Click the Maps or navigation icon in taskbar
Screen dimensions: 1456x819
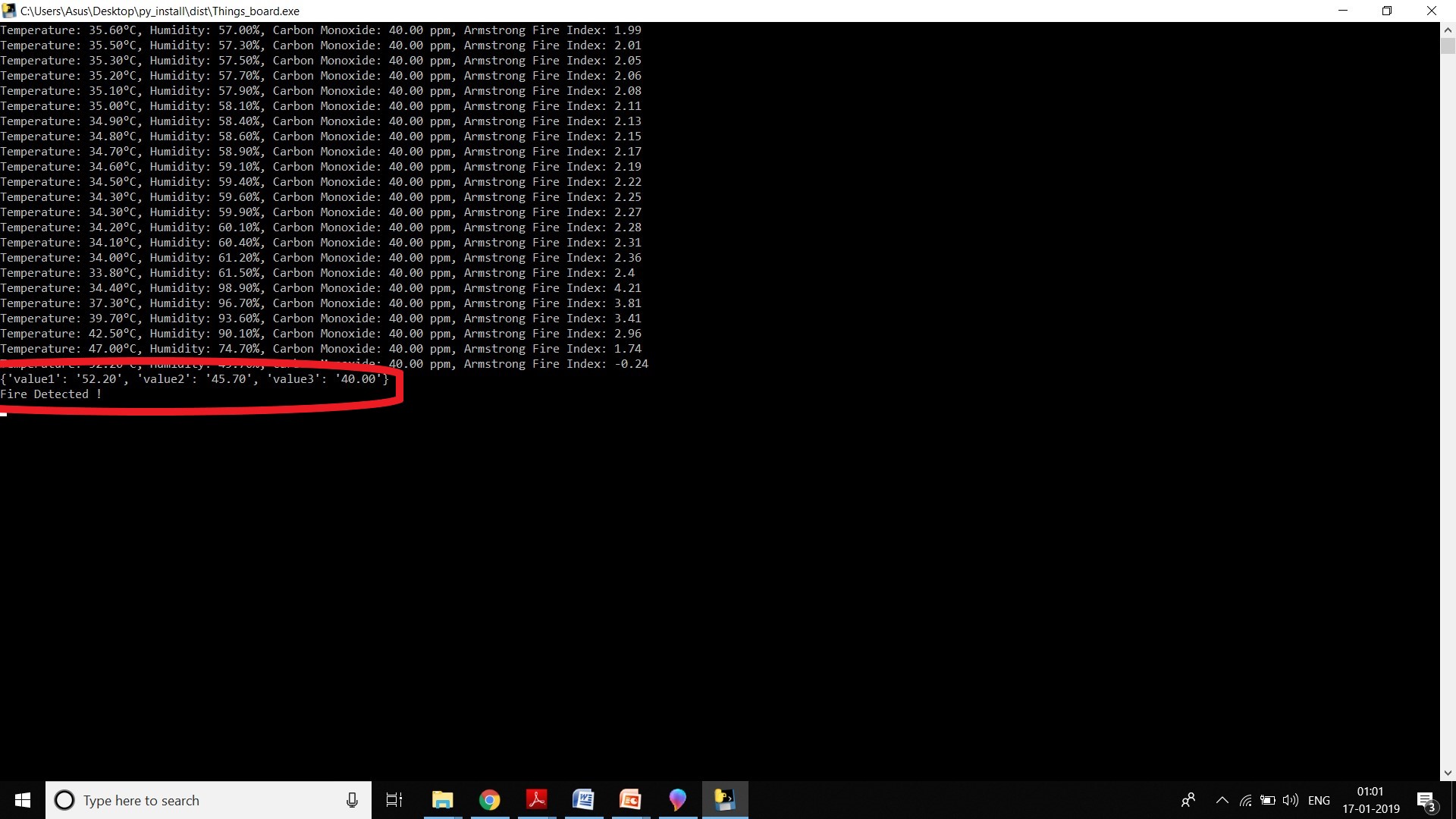tap(677, 799)
